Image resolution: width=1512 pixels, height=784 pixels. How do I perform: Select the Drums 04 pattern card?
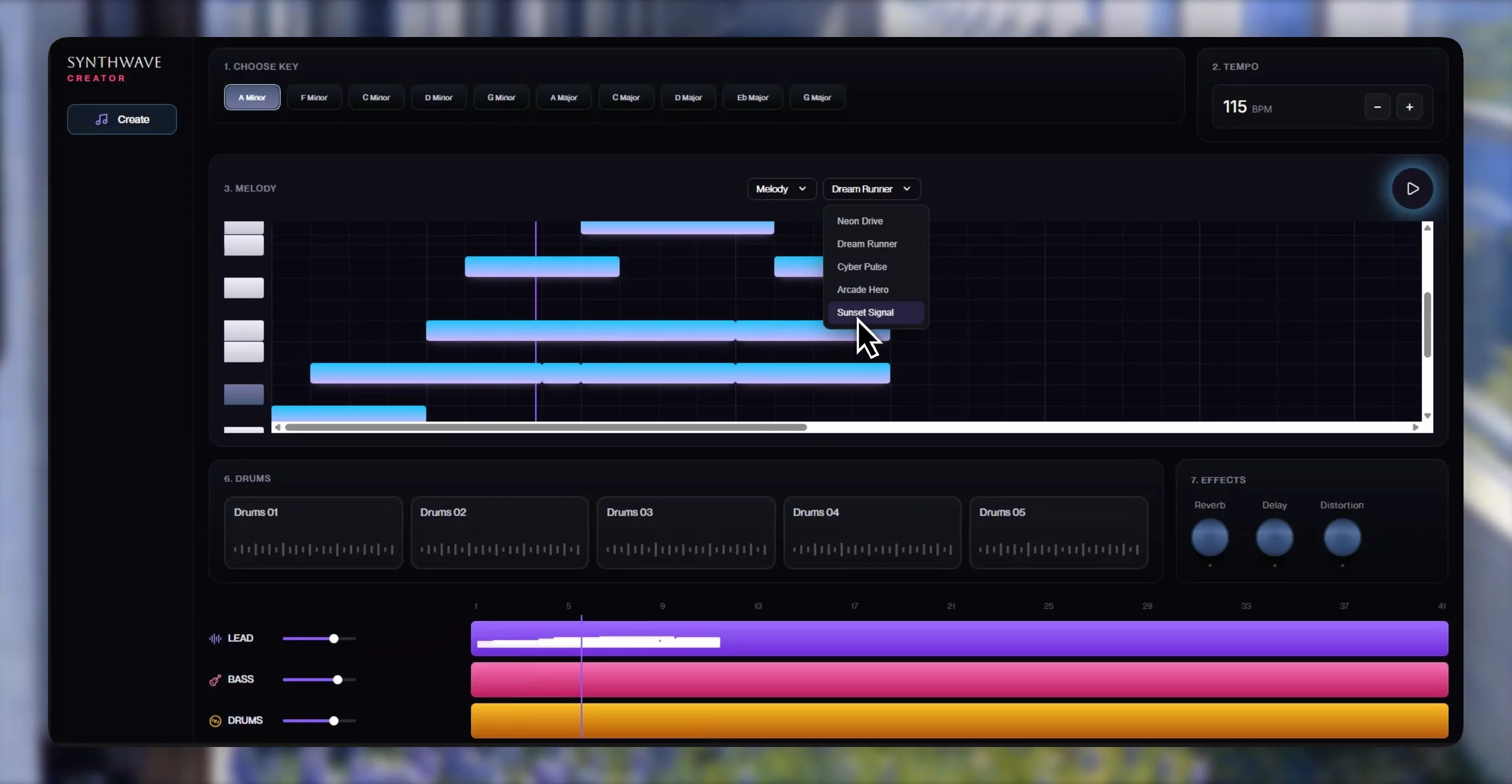pyautogui.click(x=872, y=533)
